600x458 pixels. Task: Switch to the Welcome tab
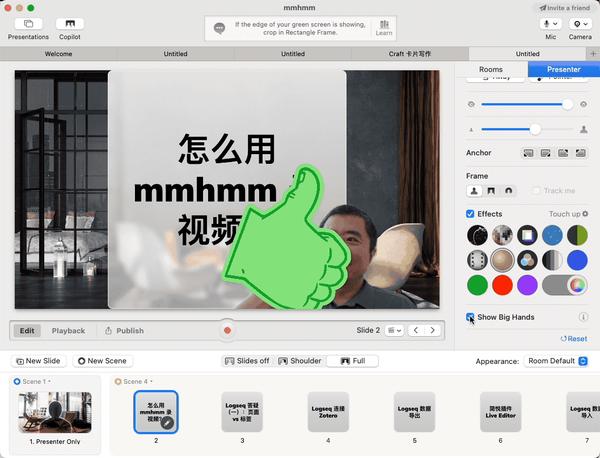59,54
